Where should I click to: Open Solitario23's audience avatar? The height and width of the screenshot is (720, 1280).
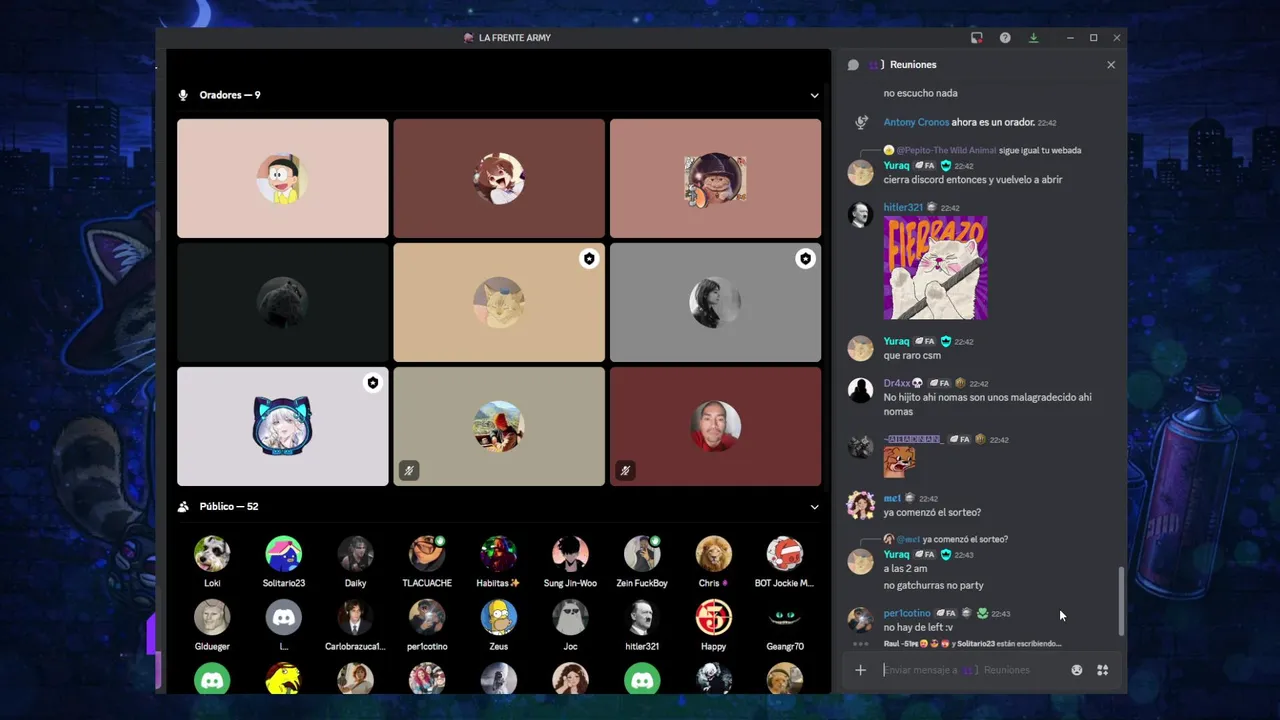pos(284,554)
